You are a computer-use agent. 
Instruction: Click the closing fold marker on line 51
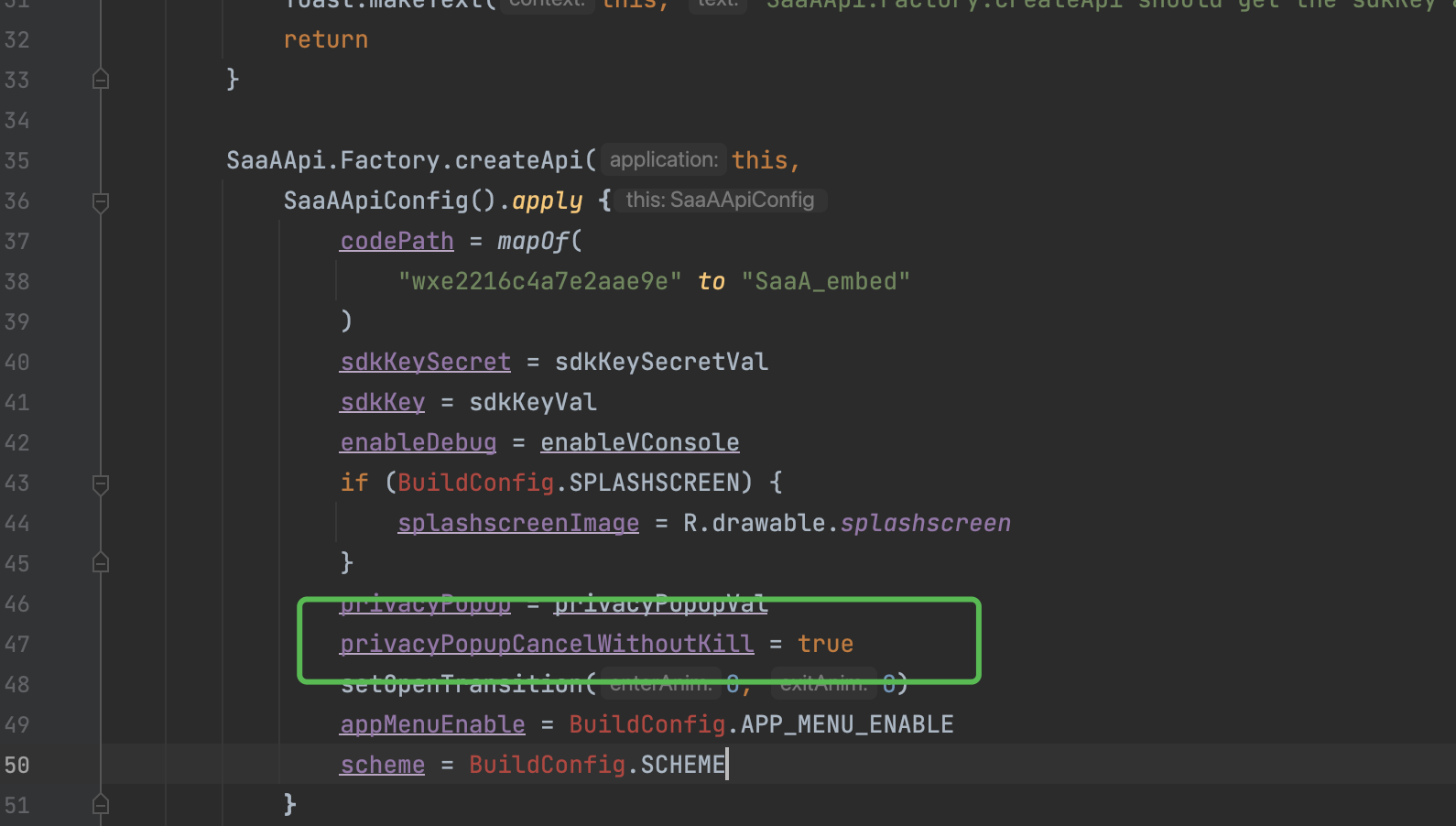click(x=101, y=805)
